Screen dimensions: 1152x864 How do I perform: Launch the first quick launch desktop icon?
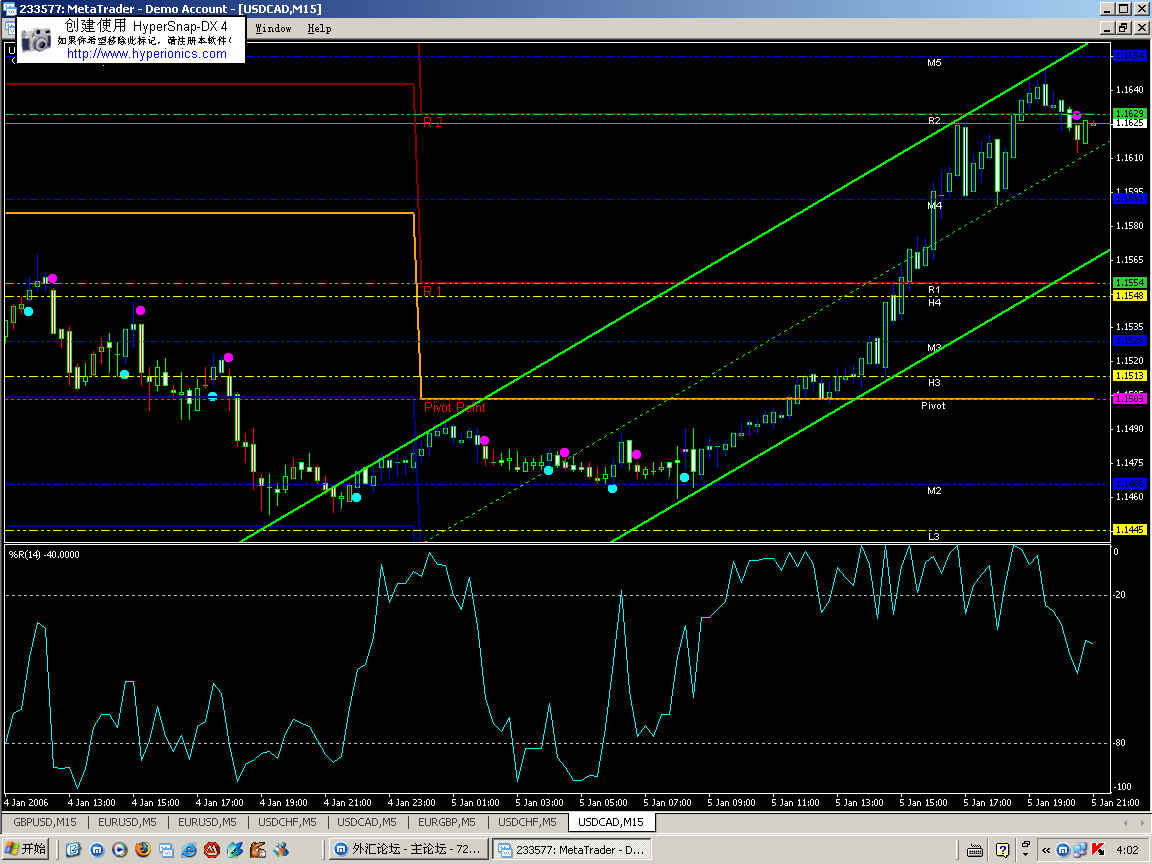click(x=73, y=850)
